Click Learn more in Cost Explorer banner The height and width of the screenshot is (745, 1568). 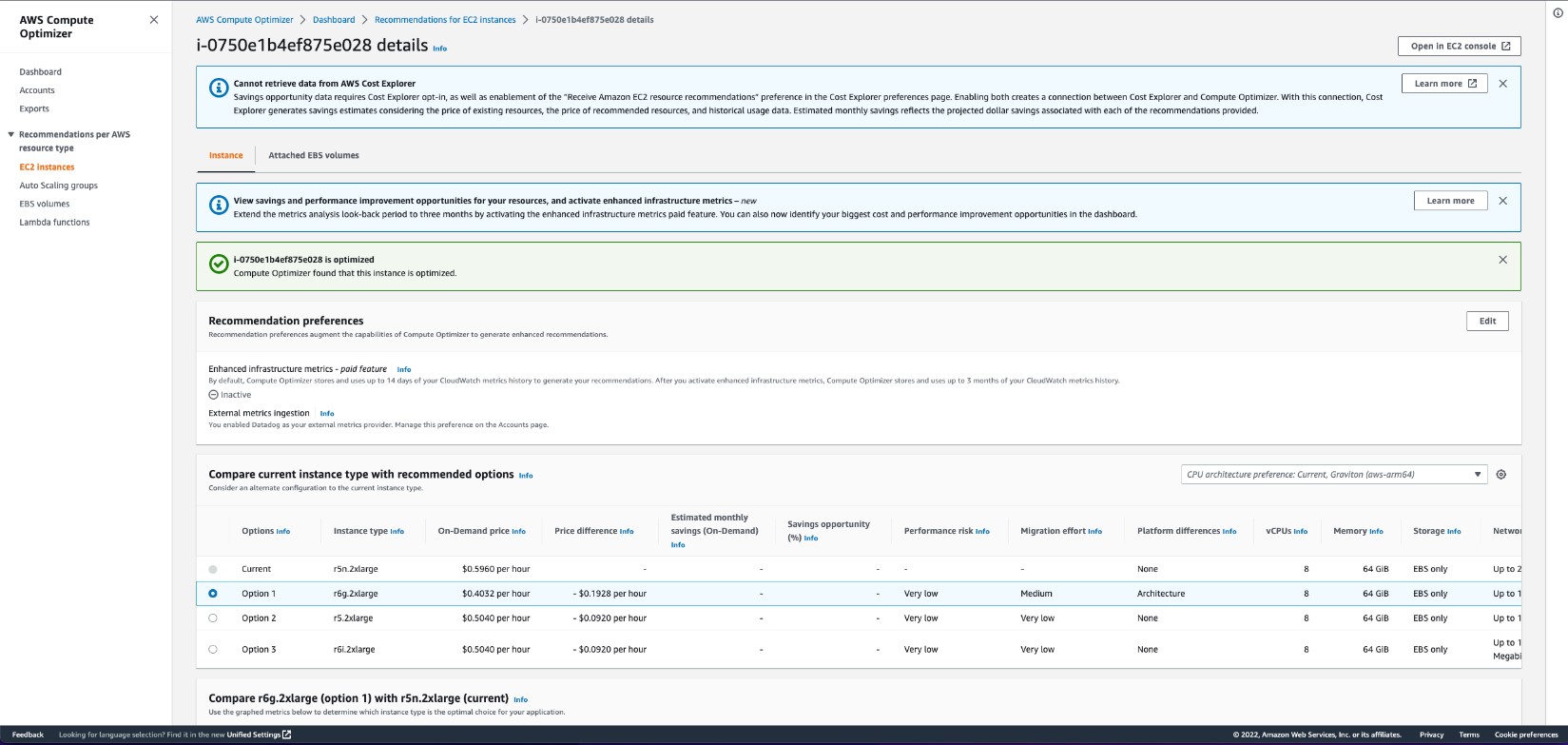(1444, 84)
